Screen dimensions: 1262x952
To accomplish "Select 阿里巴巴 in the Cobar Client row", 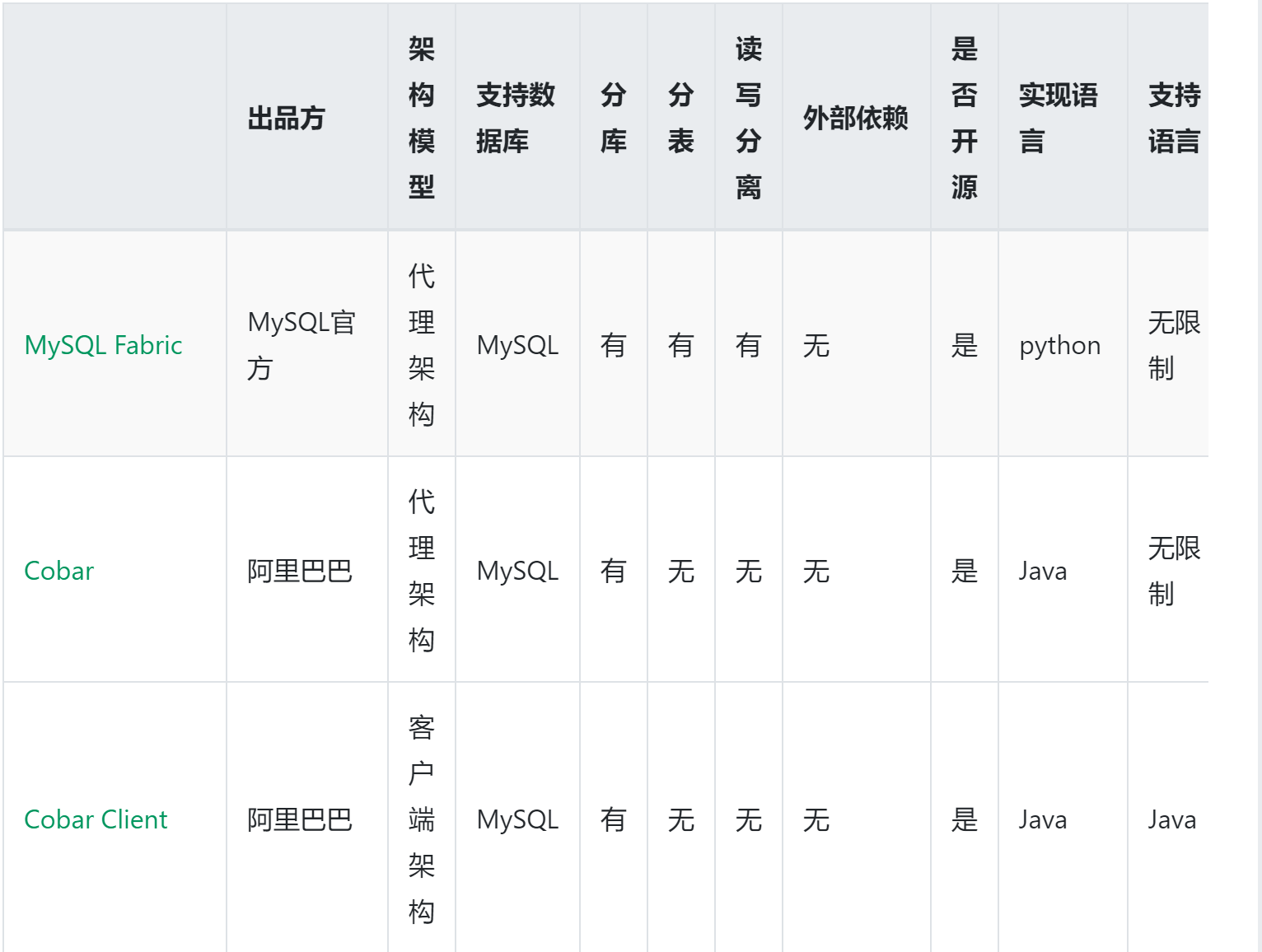I will click(x=300, y=819).
